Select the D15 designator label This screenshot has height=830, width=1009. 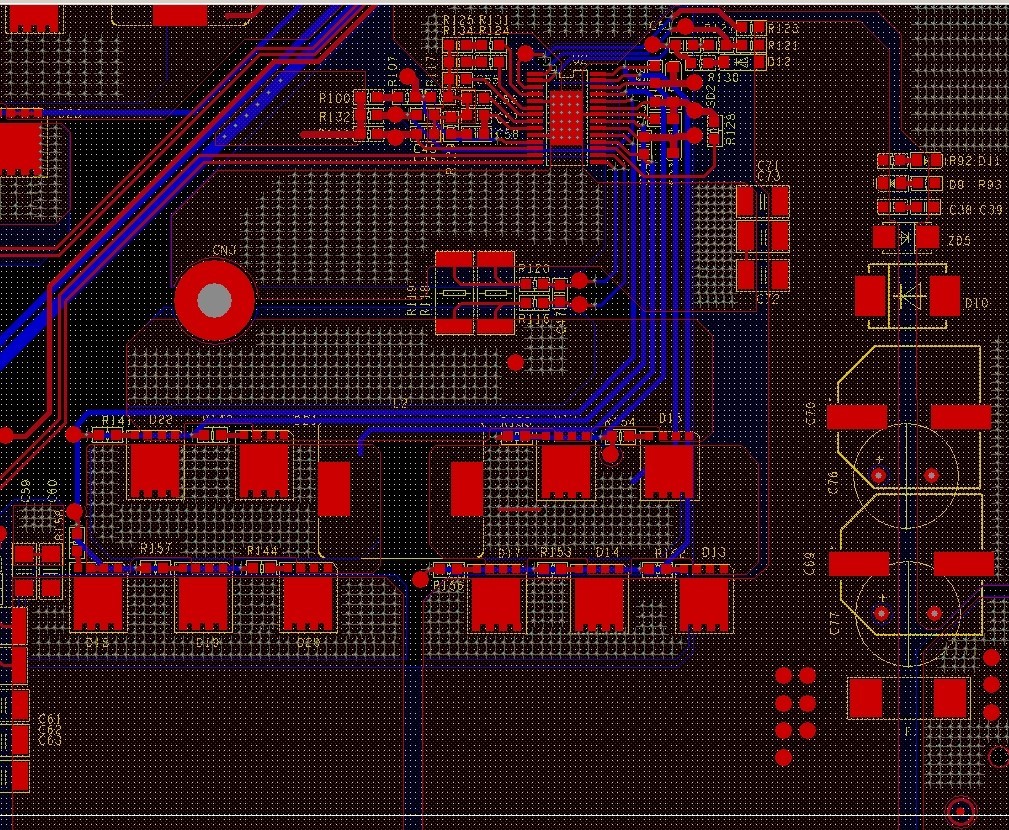(x=671, y=419)
